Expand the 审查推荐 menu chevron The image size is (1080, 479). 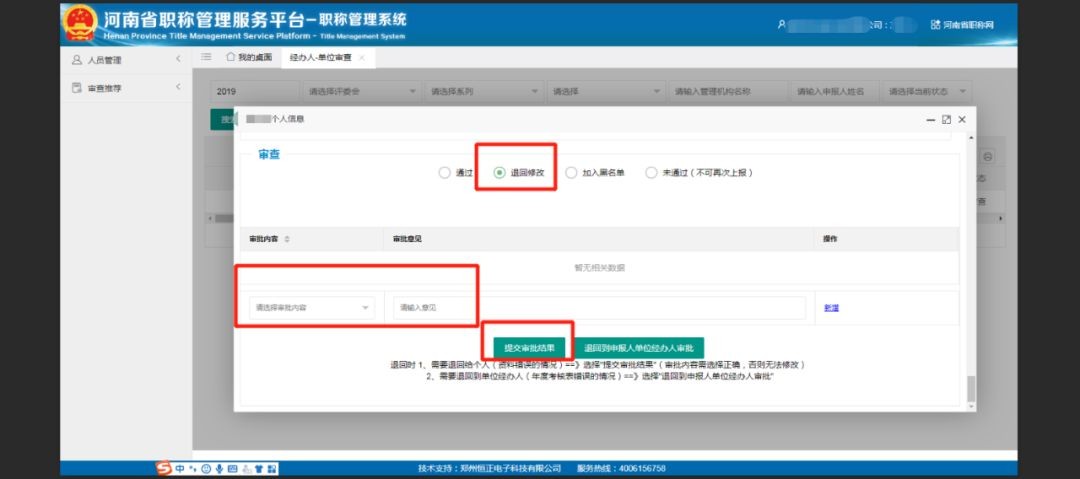pos(178,88)
